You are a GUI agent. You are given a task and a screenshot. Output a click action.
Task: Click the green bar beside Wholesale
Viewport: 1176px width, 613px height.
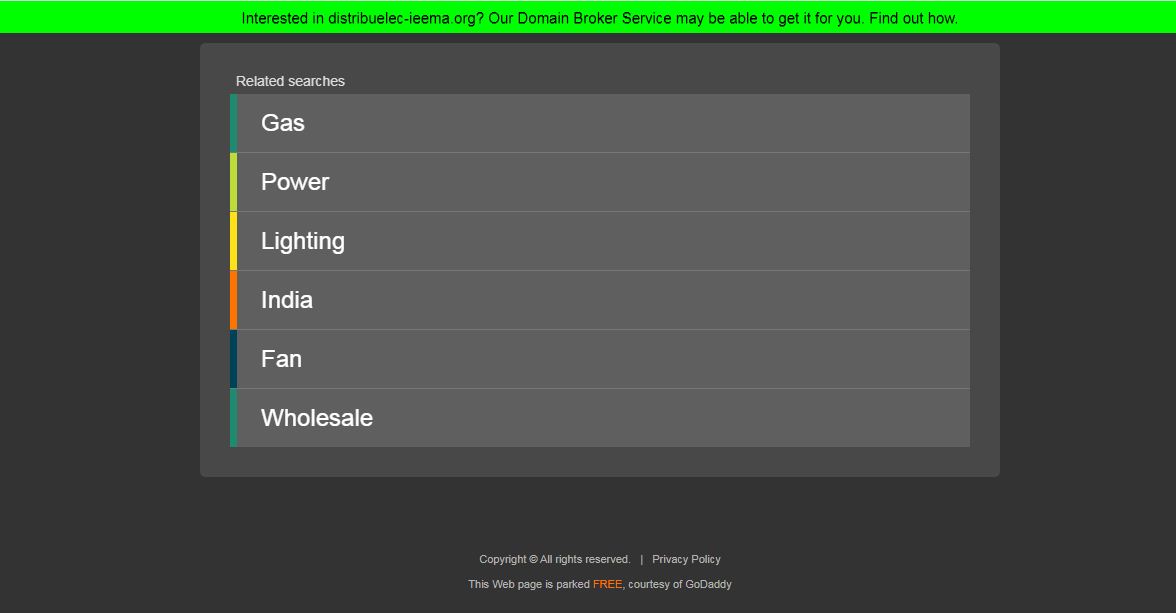click(234, 418)
